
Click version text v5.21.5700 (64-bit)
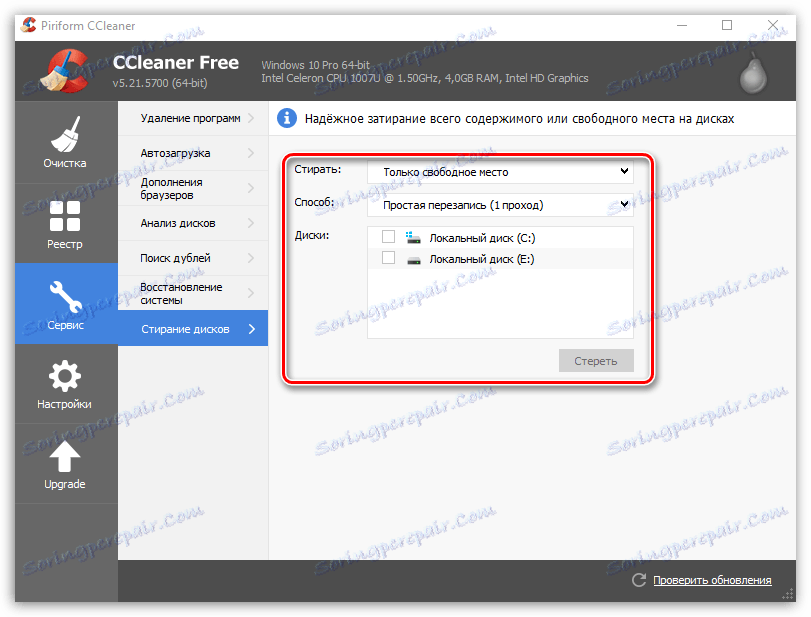160,83
